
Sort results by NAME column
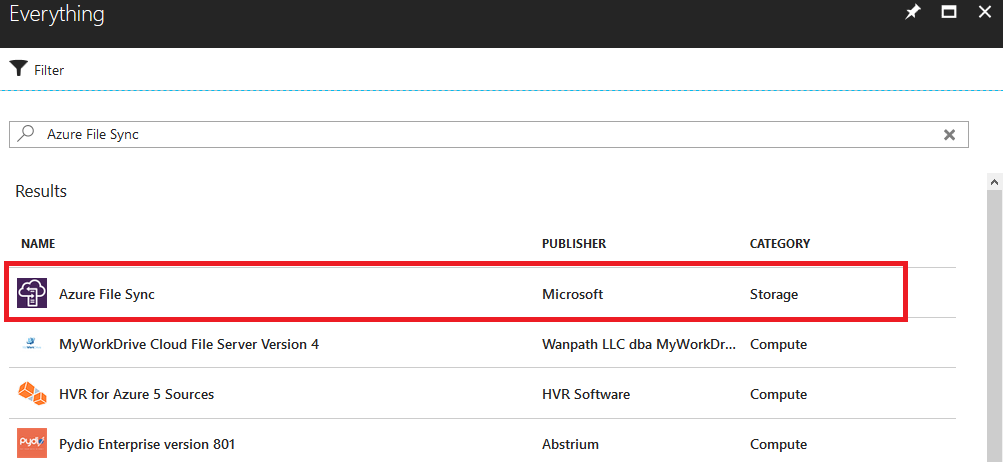coord(38,244)
